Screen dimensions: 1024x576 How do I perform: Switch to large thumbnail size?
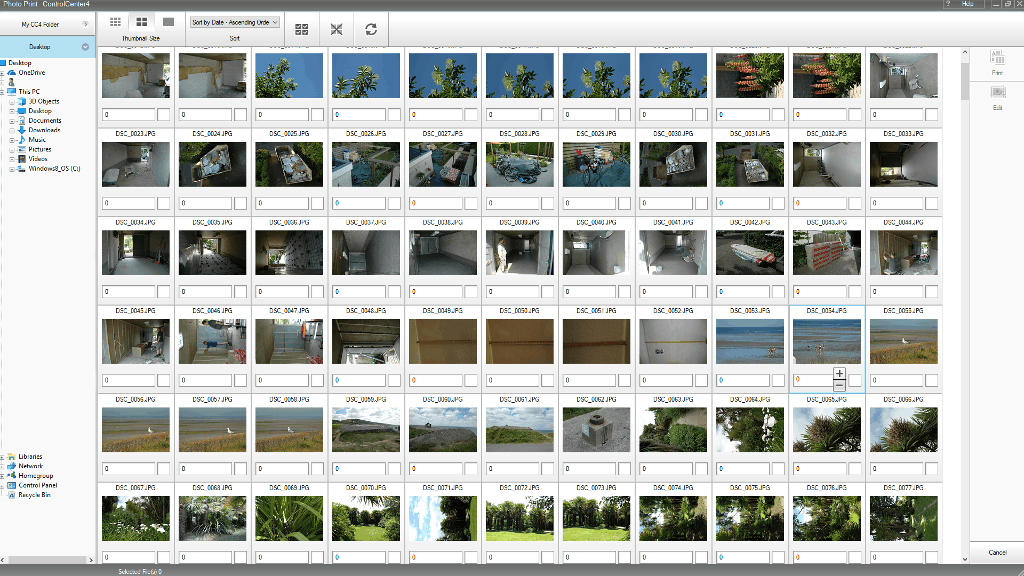168,22
